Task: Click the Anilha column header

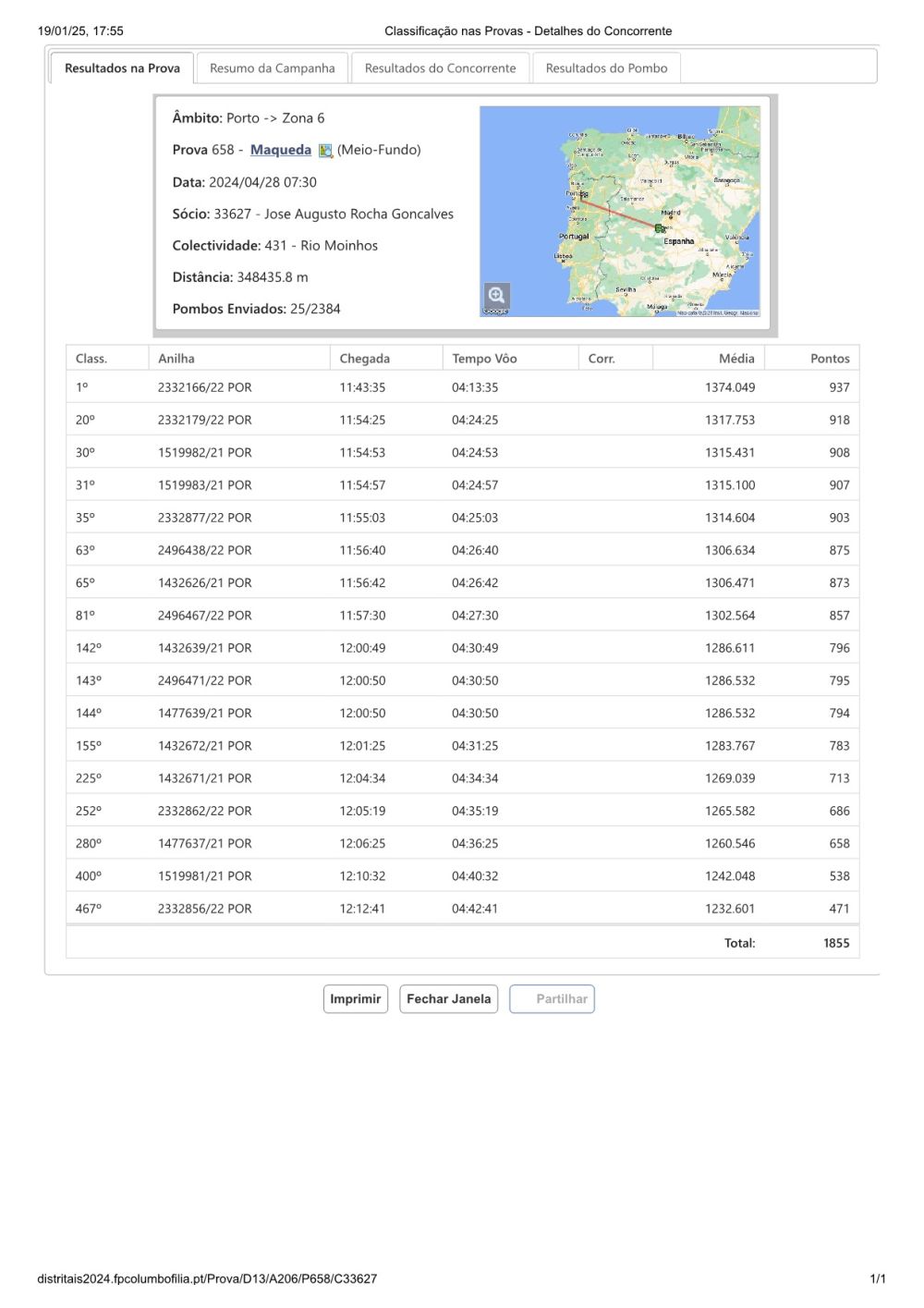Action: (176, 359)
